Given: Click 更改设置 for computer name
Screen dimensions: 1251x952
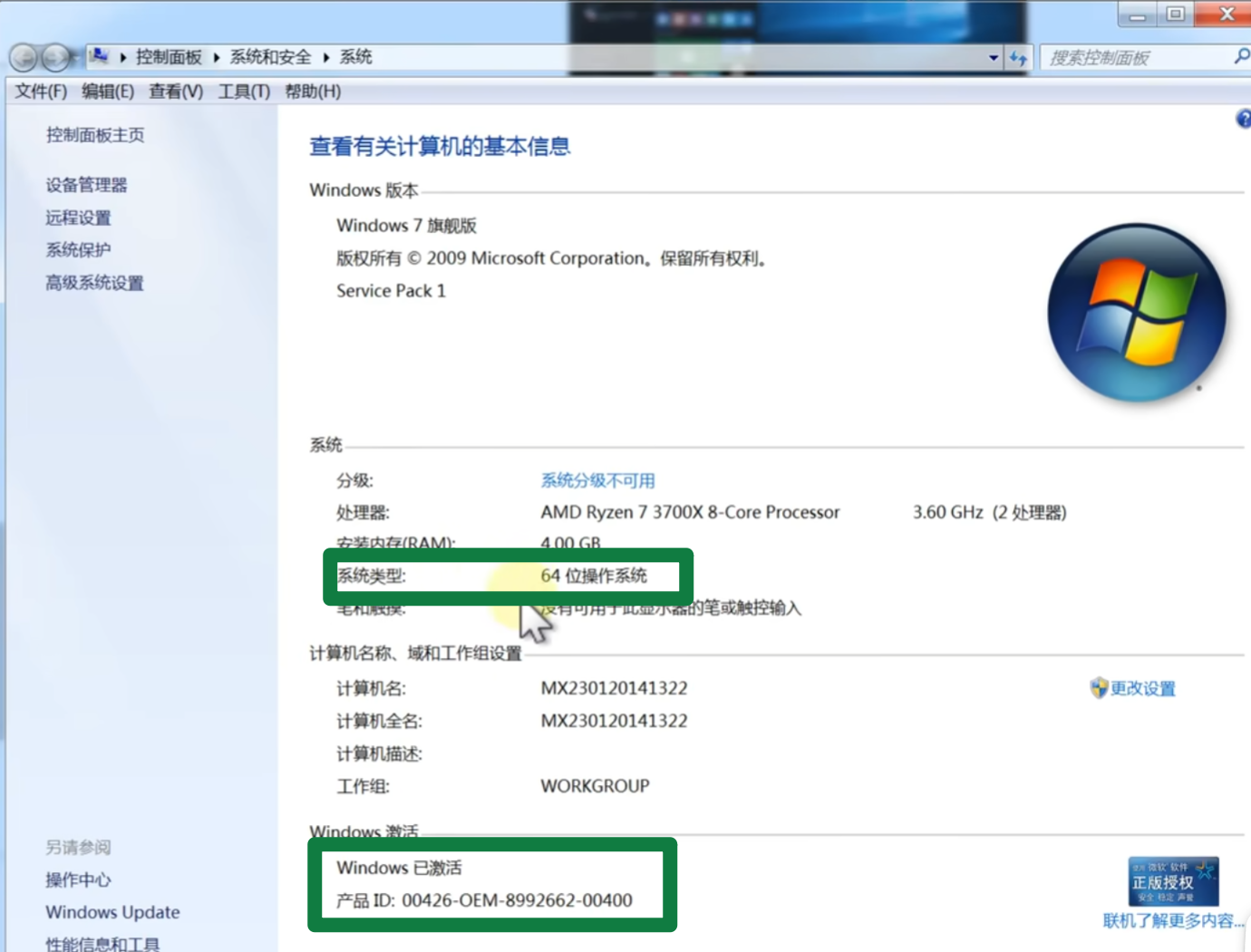Looking at the screenshot, I should tap(1142, 688).
